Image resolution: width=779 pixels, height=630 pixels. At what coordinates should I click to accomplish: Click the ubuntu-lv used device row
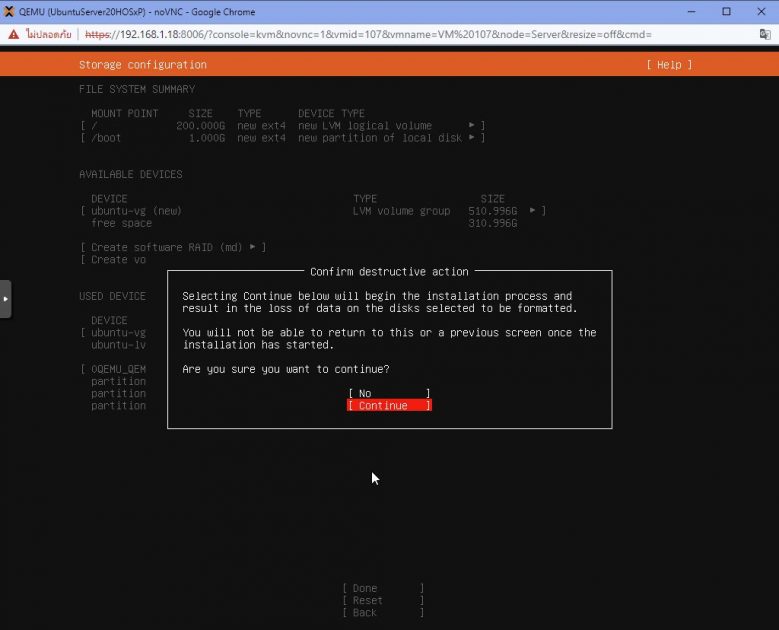[118, 345]
